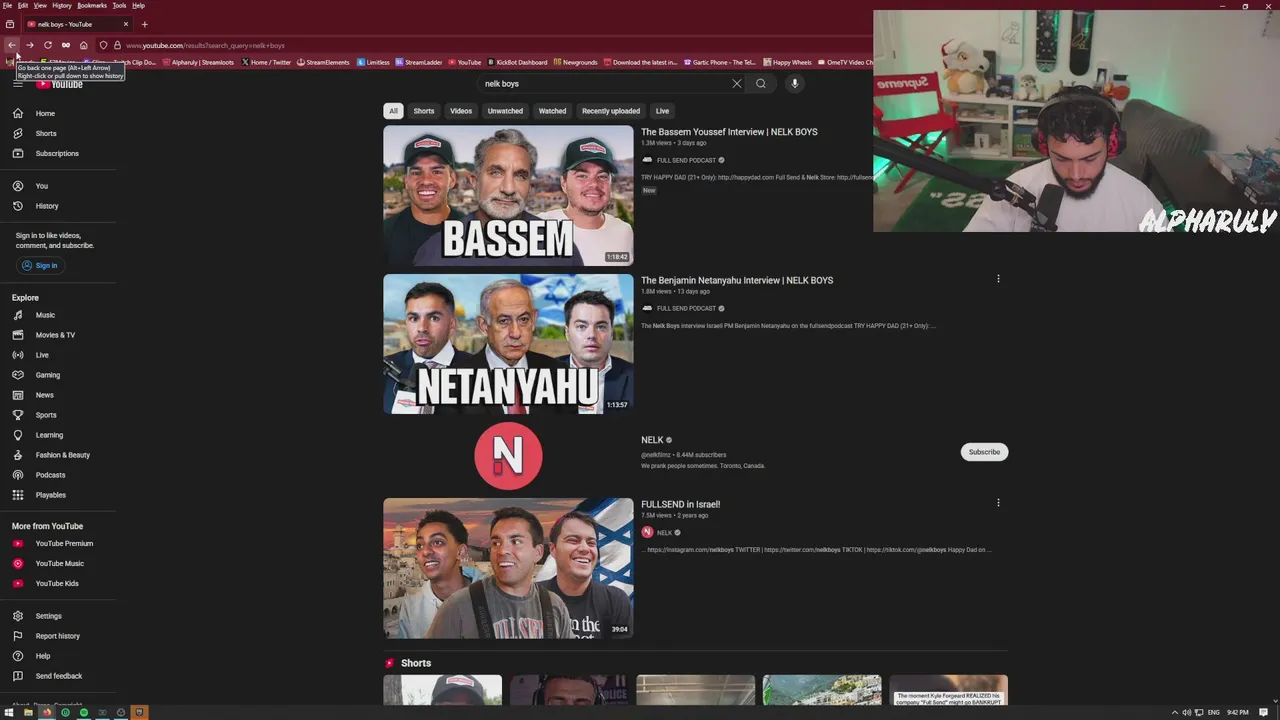Open the File menu
Viewport: 1280px width, 720px height.
point(7,5)
